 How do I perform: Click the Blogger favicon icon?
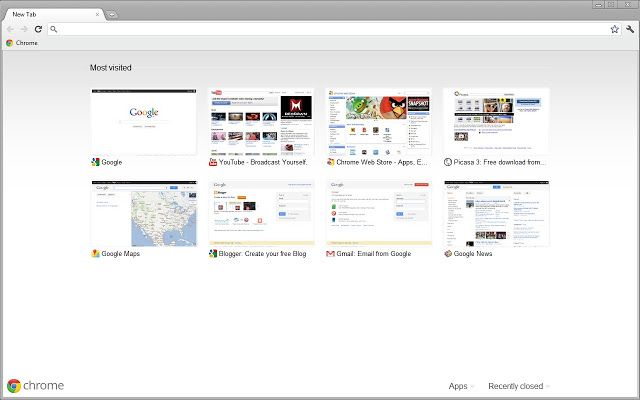(213, 253)
